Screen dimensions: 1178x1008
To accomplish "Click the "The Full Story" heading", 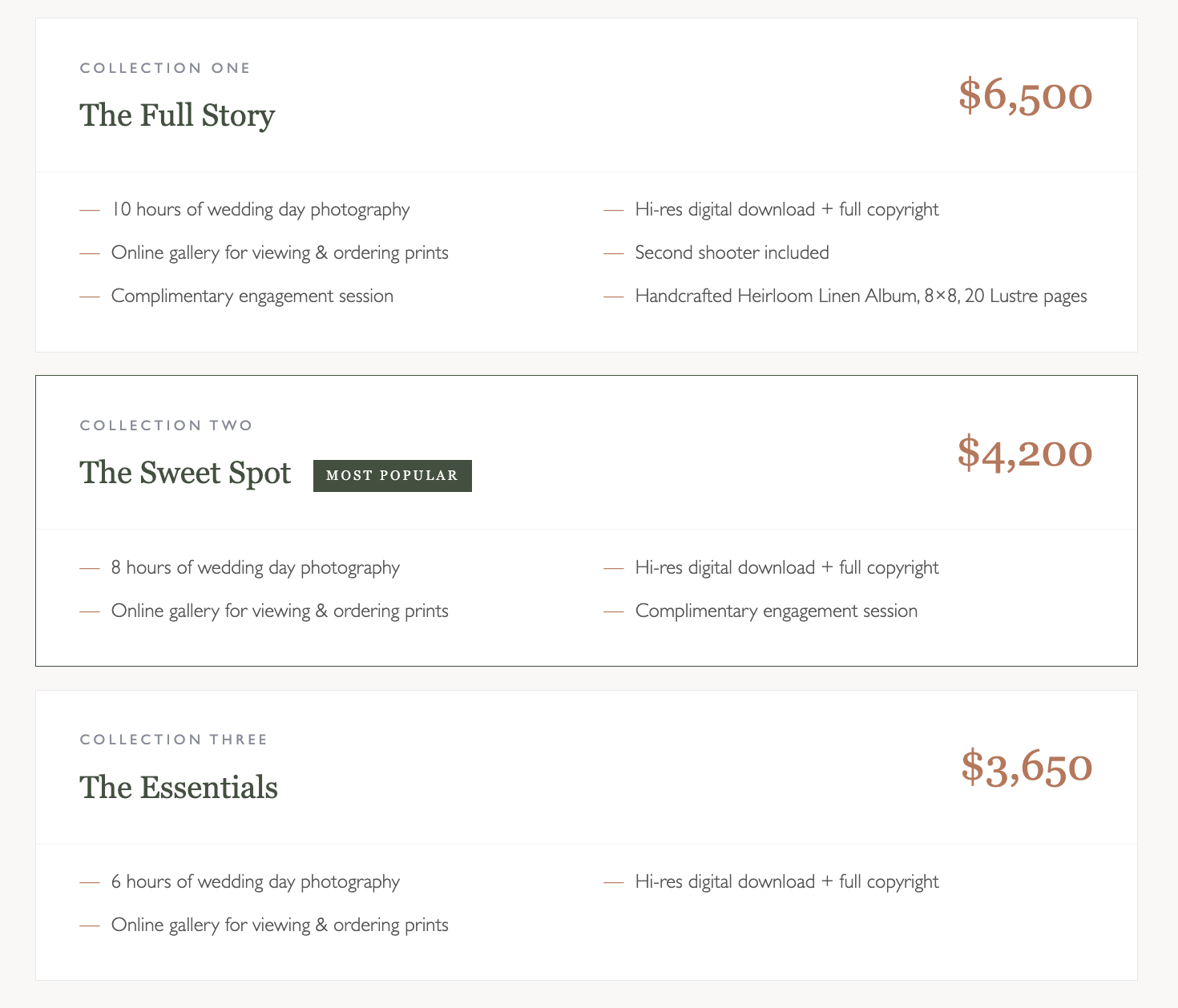I will pyautogui.click(x=177, y=115).
